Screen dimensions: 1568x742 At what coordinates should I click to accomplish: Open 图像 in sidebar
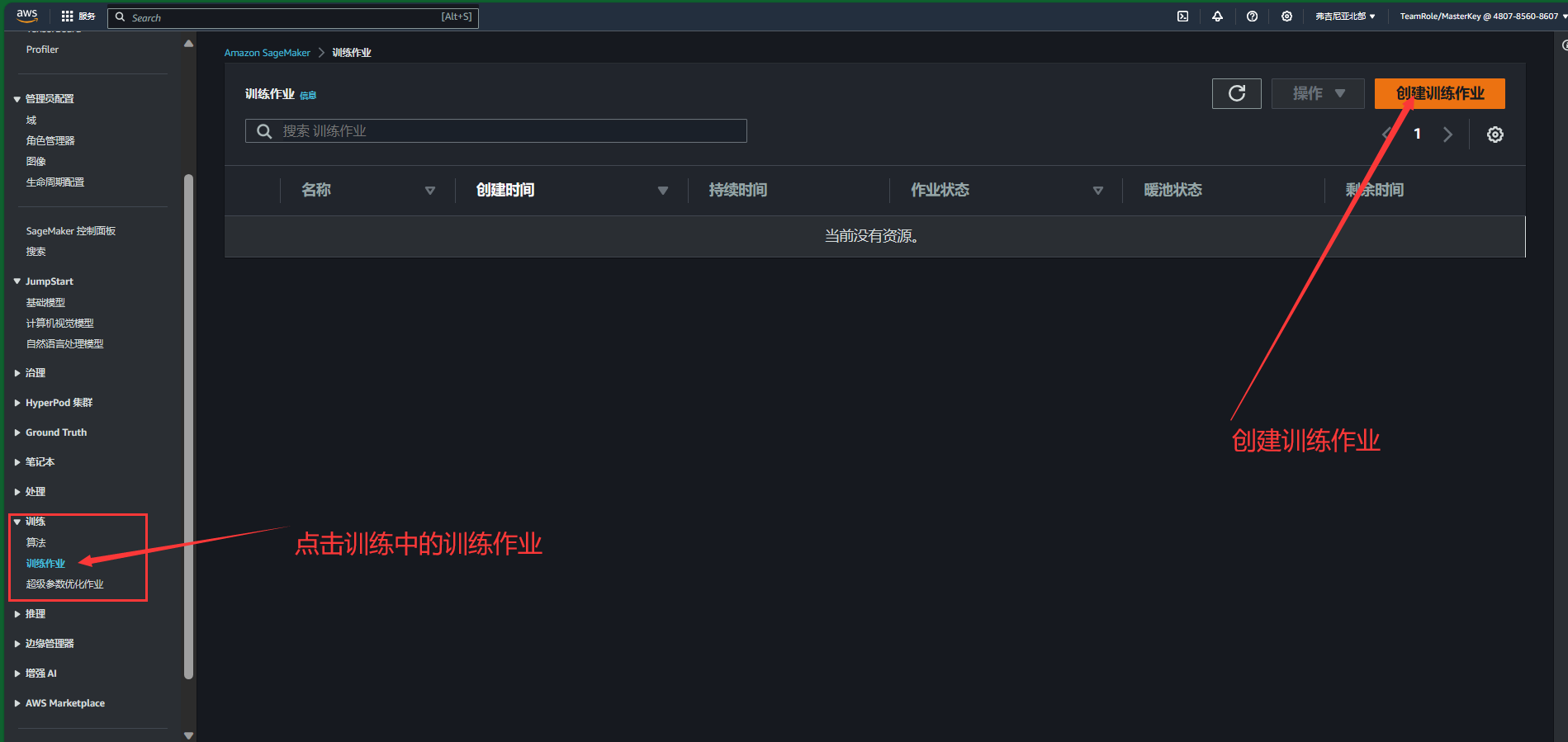coord(36,162)
